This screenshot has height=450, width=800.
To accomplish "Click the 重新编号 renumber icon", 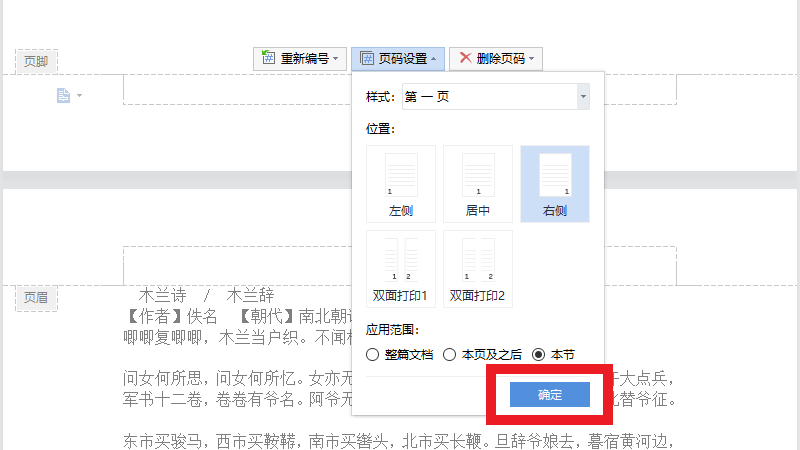I will [x=268, y=59].
